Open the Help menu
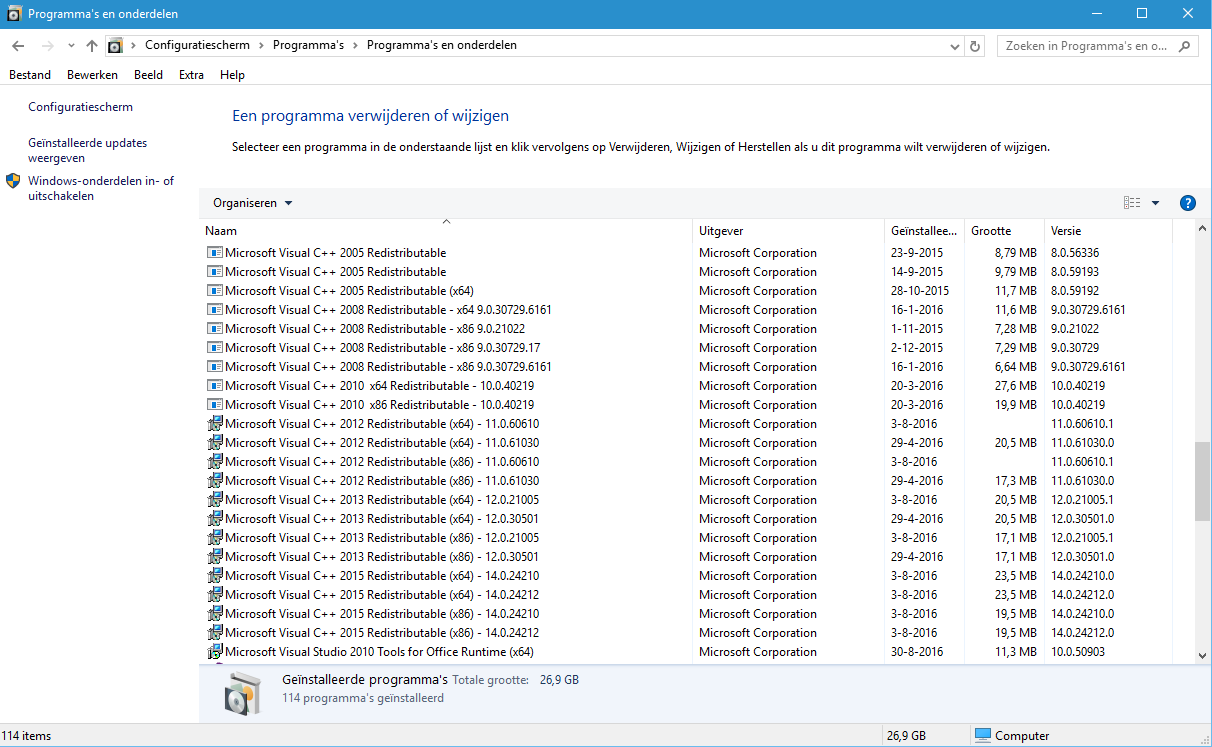The width and height of the screenshot is (1212, 747). (232, 75)
